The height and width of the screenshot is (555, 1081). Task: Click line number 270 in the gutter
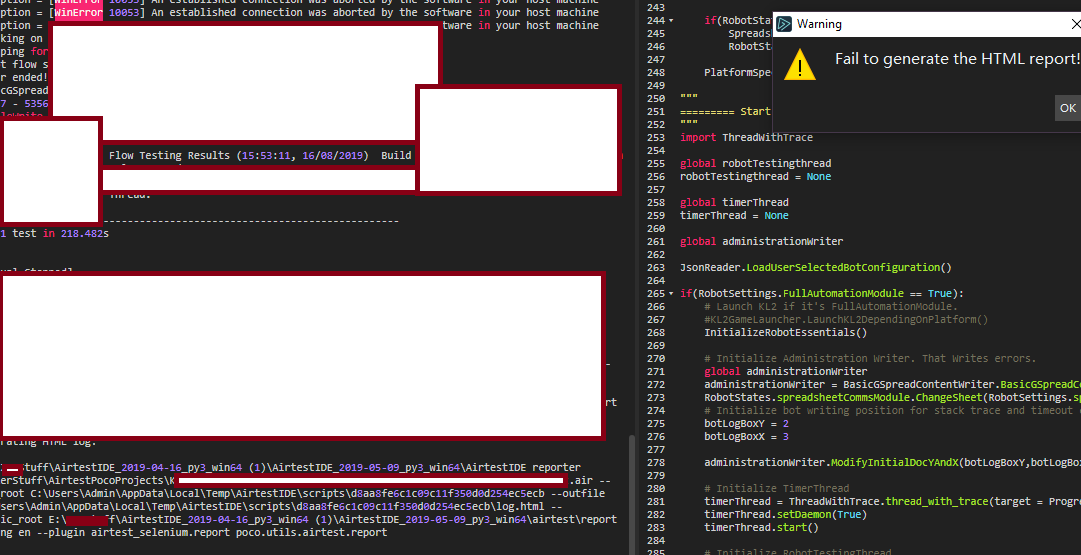coord(656,359)
